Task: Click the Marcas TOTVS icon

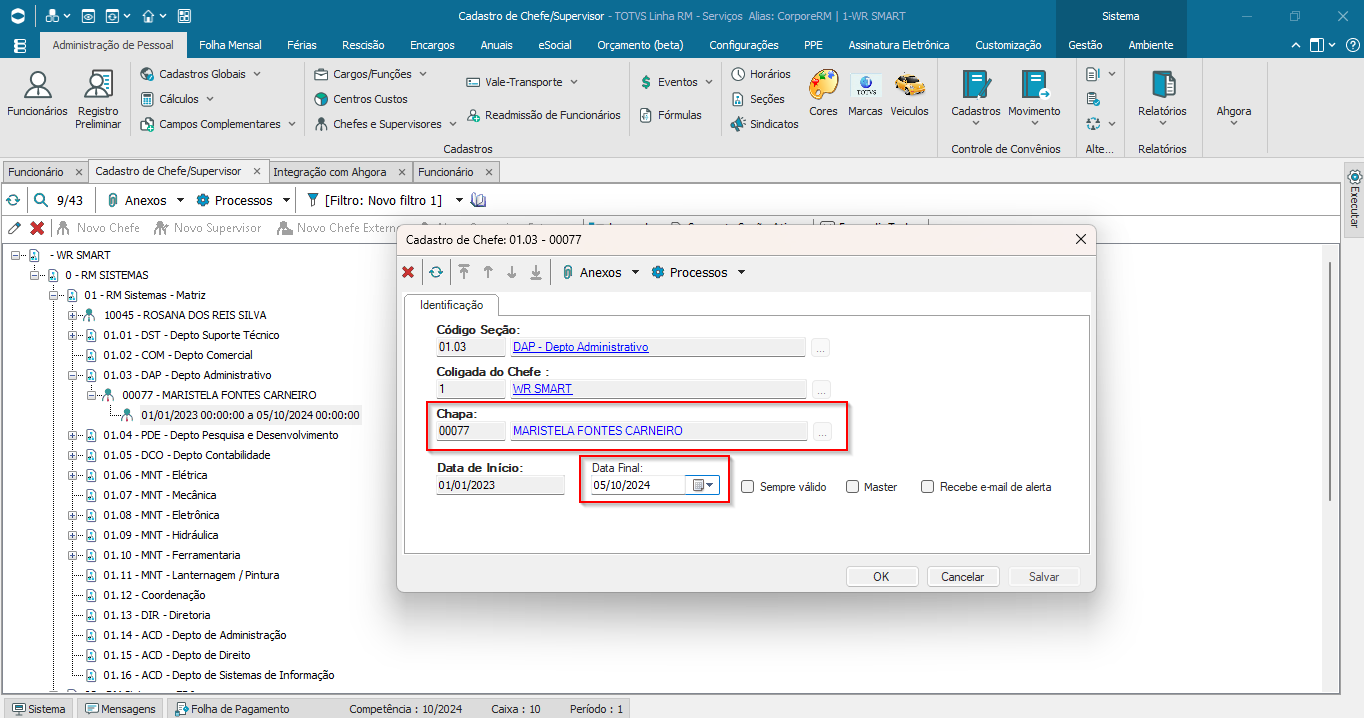Action: click(865, 93)
